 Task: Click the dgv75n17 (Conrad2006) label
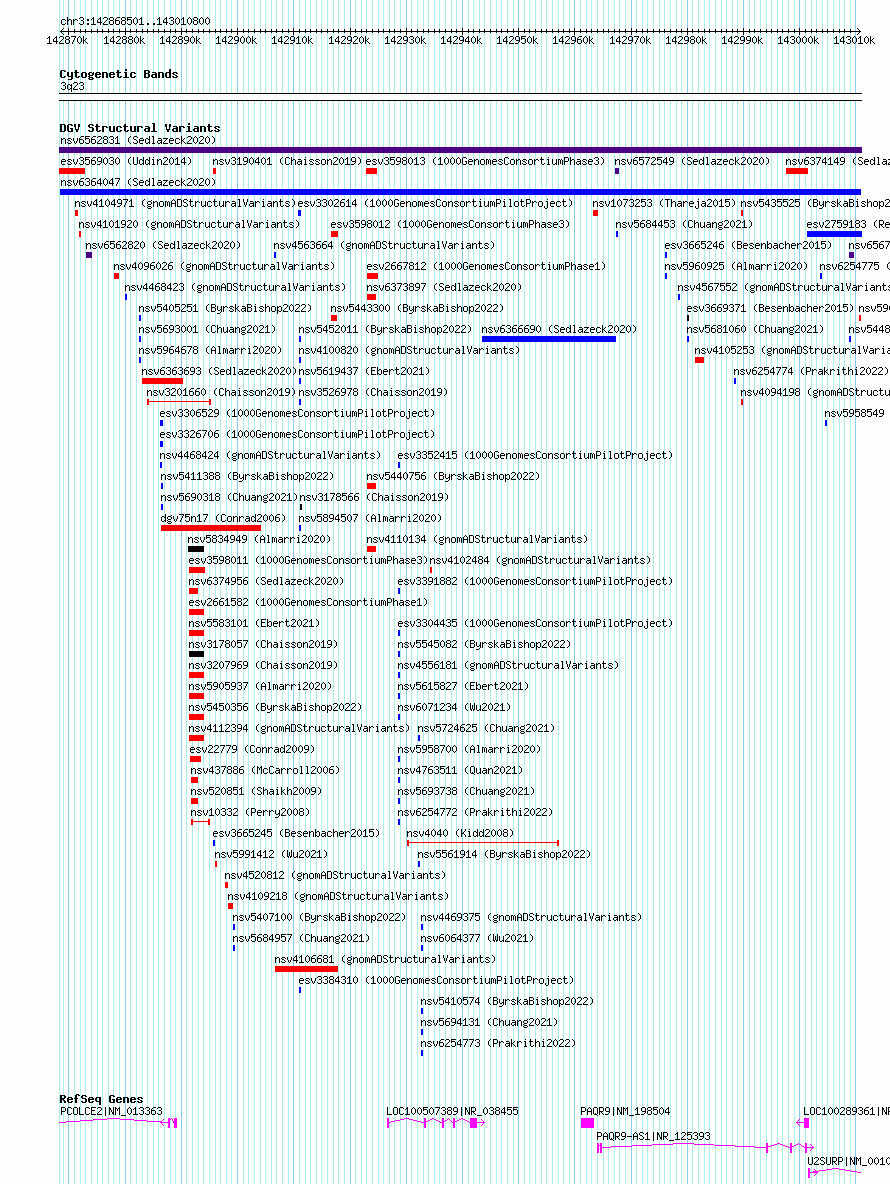click(x=223, y=518)
